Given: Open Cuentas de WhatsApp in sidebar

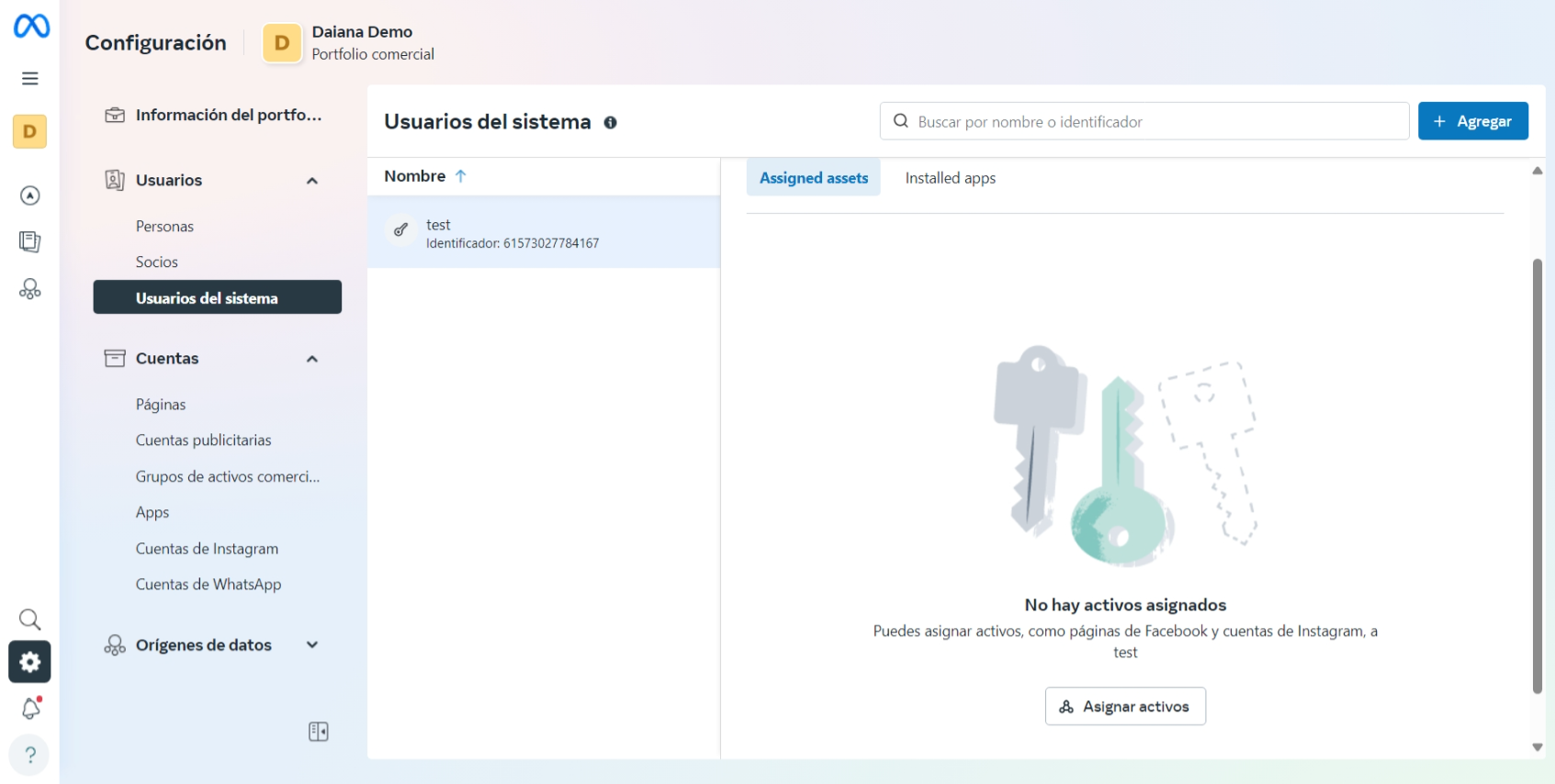Looking at the screenshot, I should pyautogui.click(x=208, y=585).
